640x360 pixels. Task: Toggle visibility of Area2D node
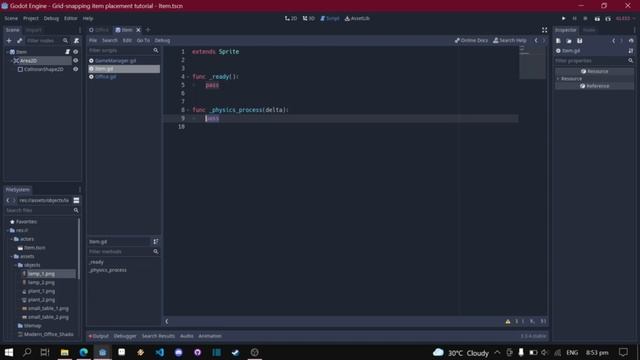(x=76, y=60)
